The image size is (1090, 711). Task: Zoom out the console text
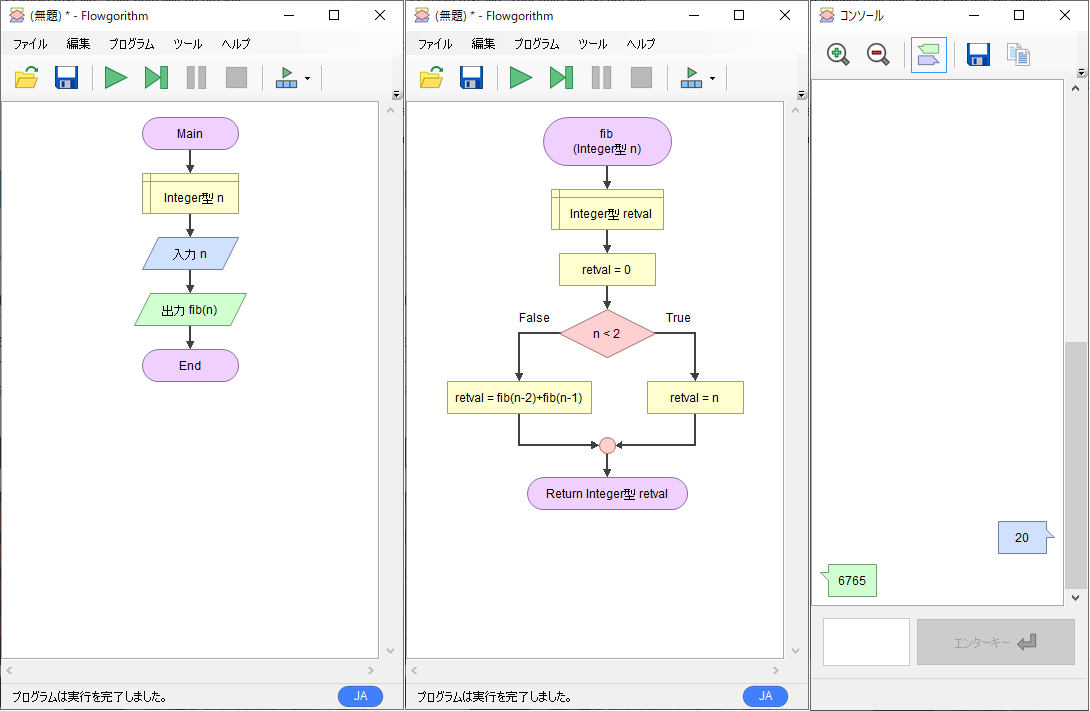(x=879, y=54)
